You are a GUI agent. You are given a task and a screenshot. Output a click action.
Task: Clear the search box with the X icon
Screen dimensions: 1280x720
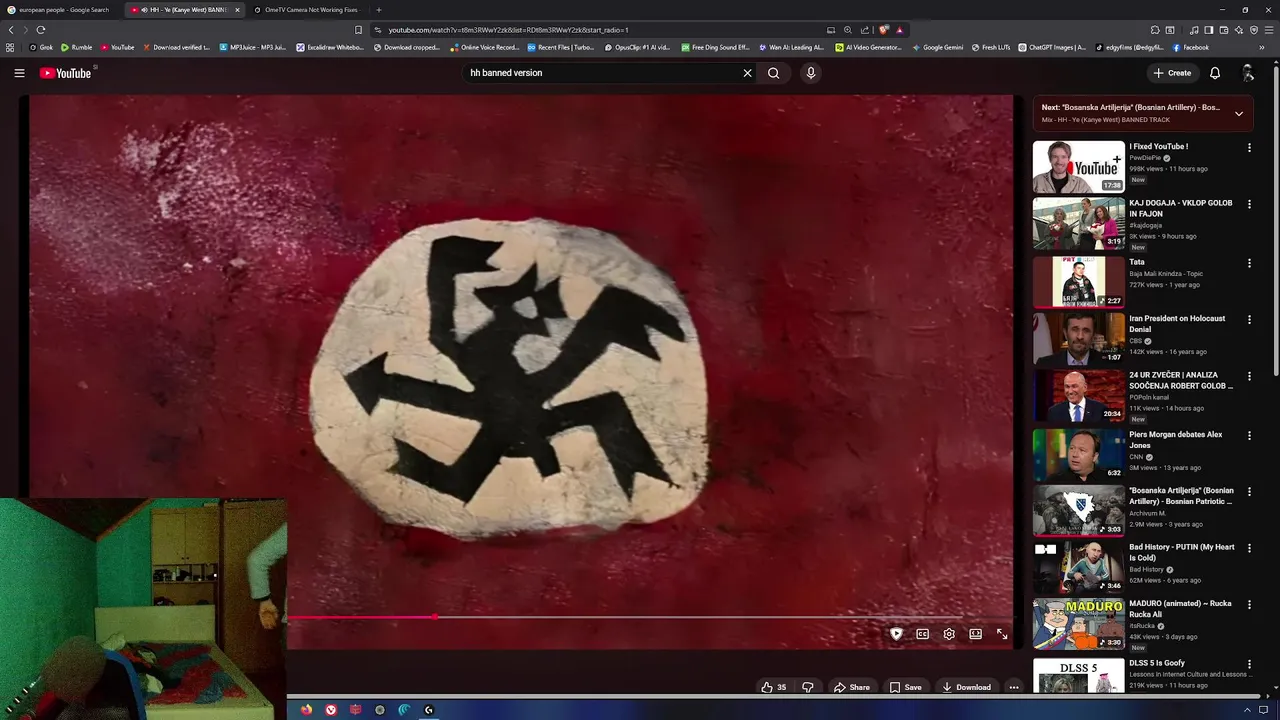[747, 73]
